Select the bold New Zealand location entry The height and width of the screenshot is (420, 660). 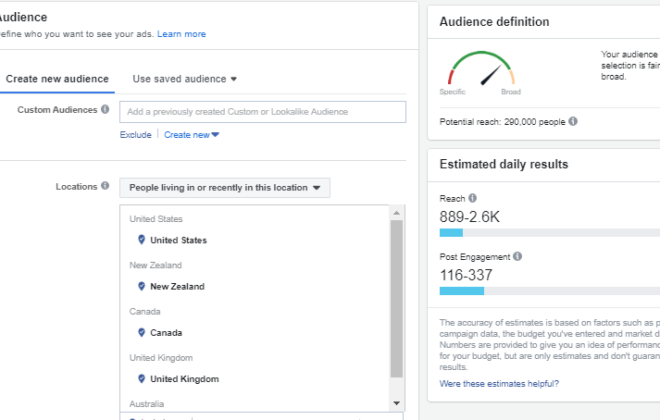tap(177, 287)
